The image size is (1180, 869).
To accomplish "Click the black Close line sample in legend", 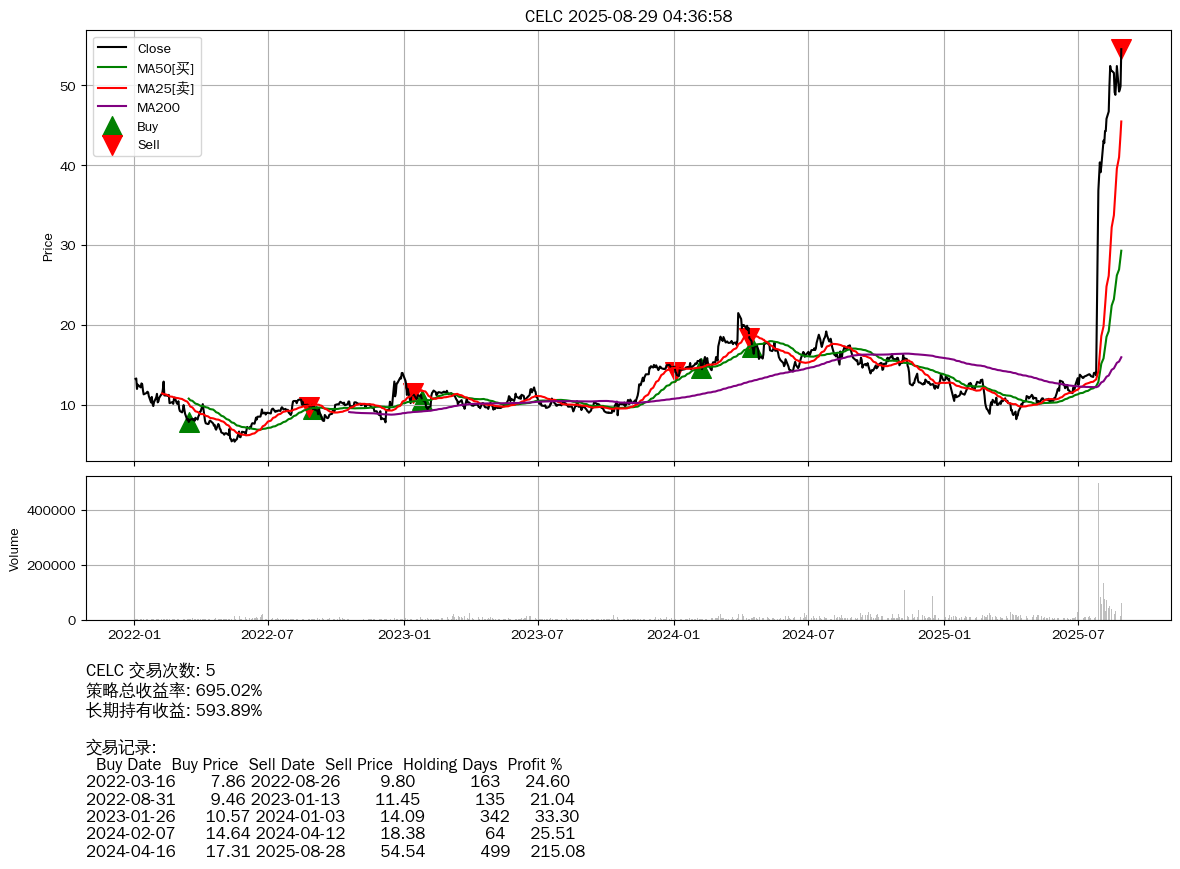I will coord(112,49).
